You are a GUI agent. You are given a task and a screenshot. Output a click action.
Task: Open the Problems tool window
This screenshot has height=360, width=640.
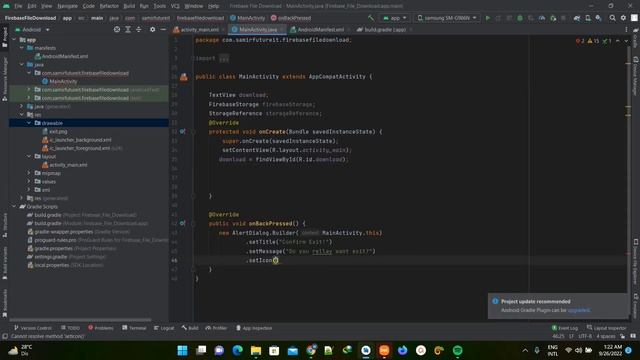coord(101,328)
